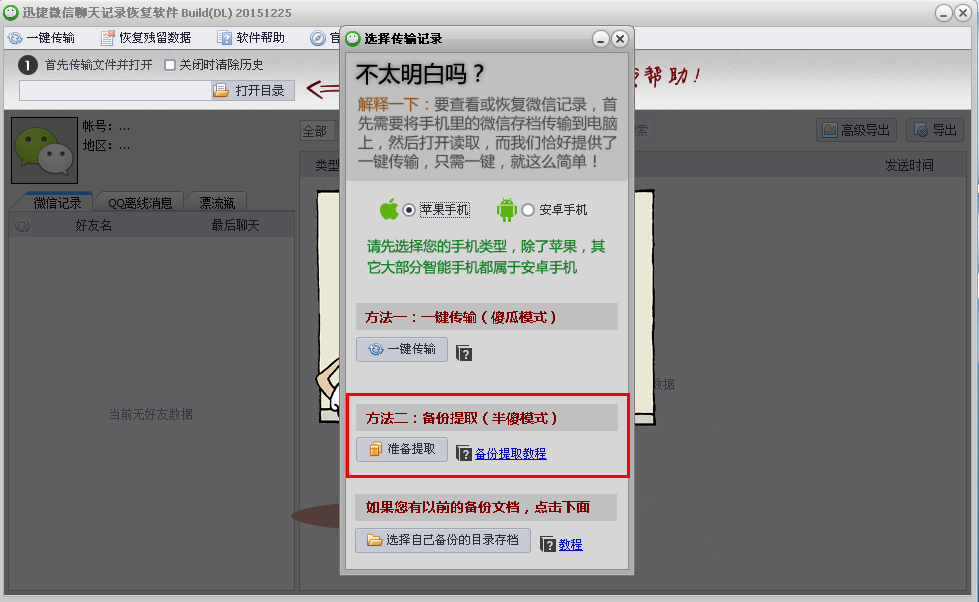Click the green Android robot icon
This screenshot has height=602, width=979.
tap(506, 210)
